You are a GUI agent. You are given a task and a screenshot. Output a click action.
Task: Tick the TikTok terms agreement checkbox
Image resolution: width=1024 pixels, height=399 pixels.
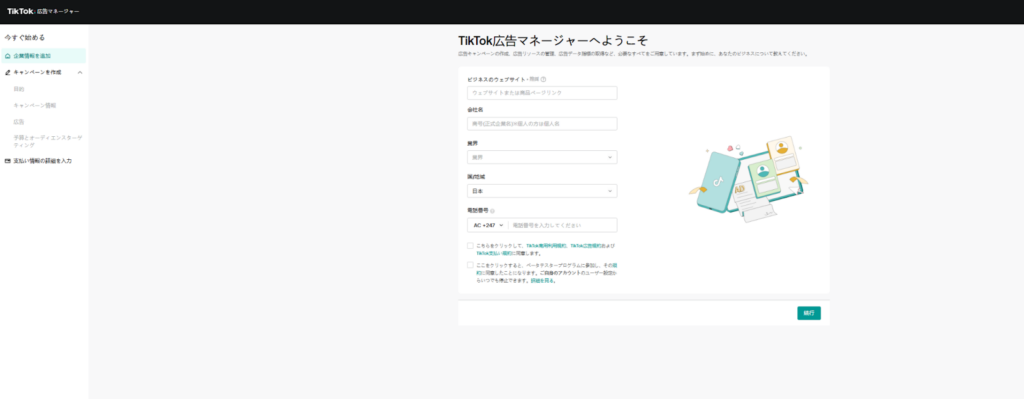[470, 246]
